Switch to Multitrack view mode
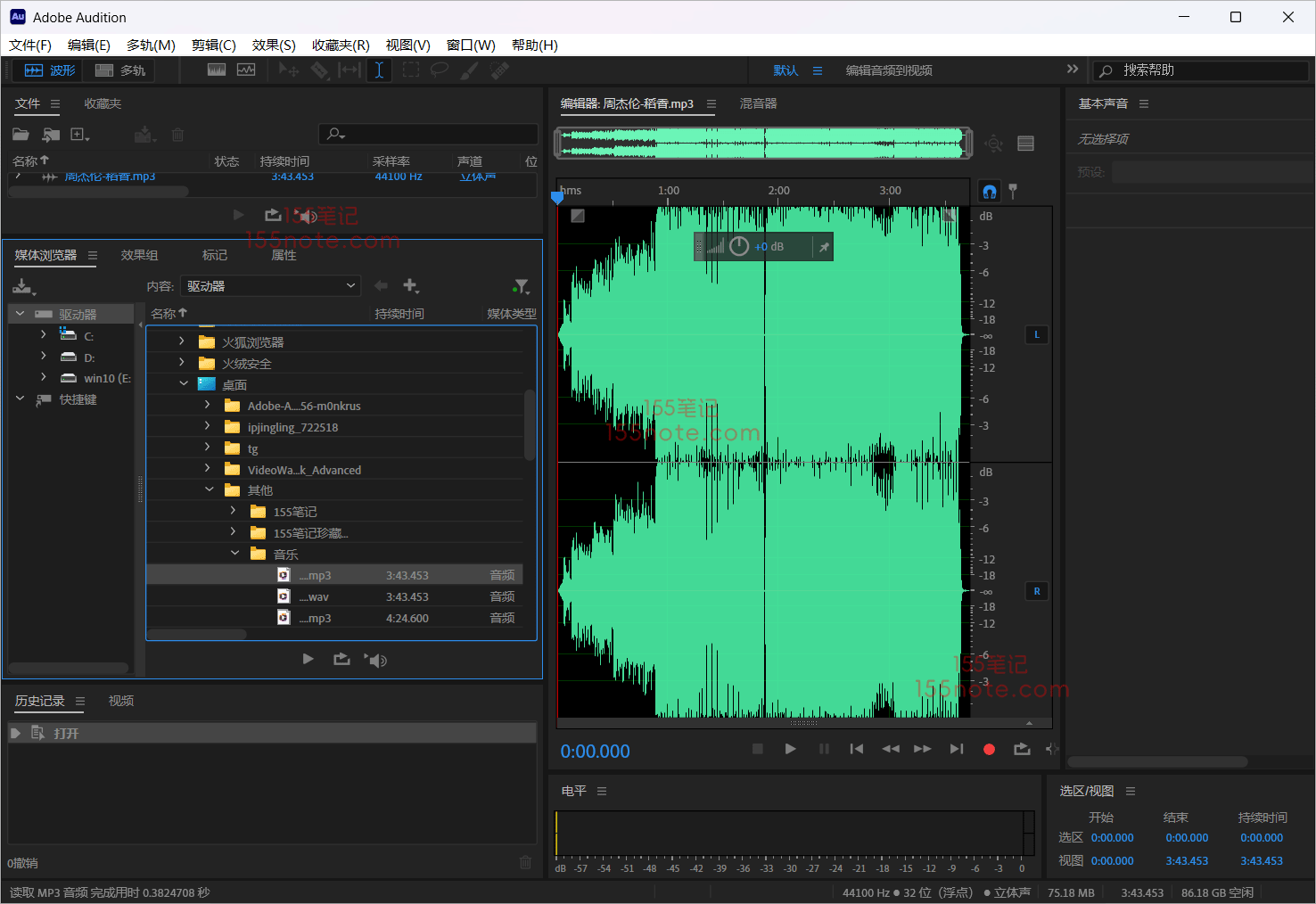This screenshot has width=1316, height=904. 120,70
